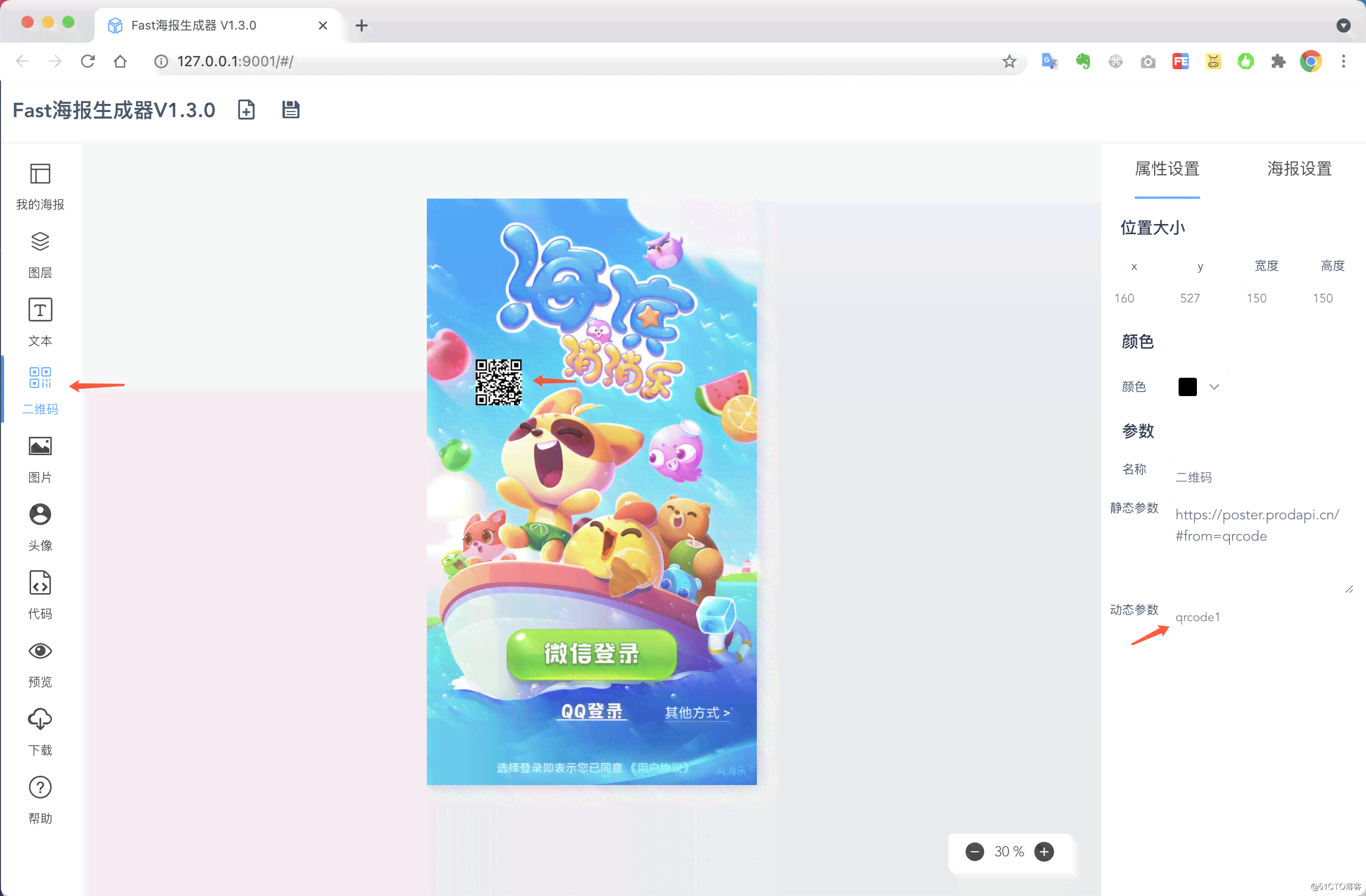The height and width of the screenshot is (896, 1366).
Task: Open the Extensions puzzle menu
Action: [1278, 61]
